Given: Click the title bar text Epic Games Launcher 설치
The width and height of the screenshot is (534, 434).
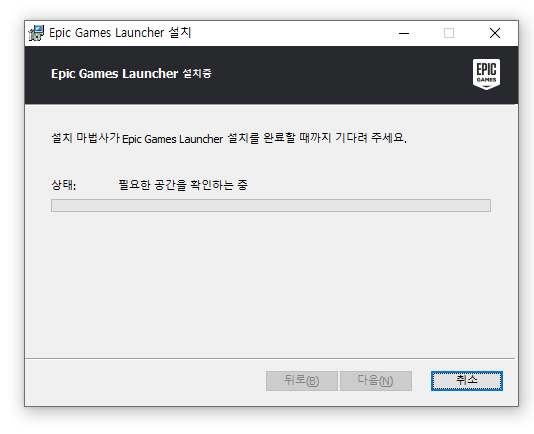Looking at the screenshot, I should [x=120, y=33].
